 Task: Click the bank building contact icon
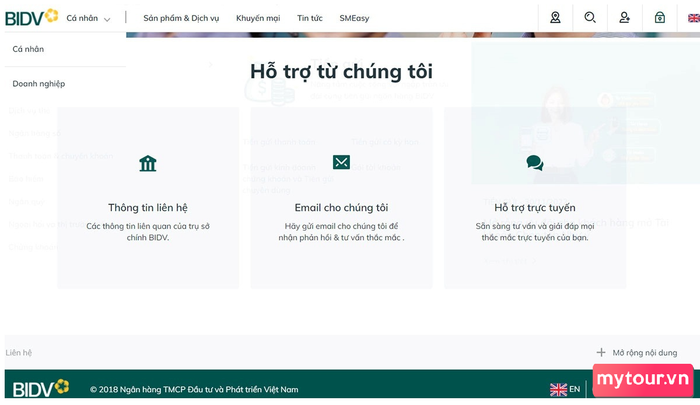(148, 163)
